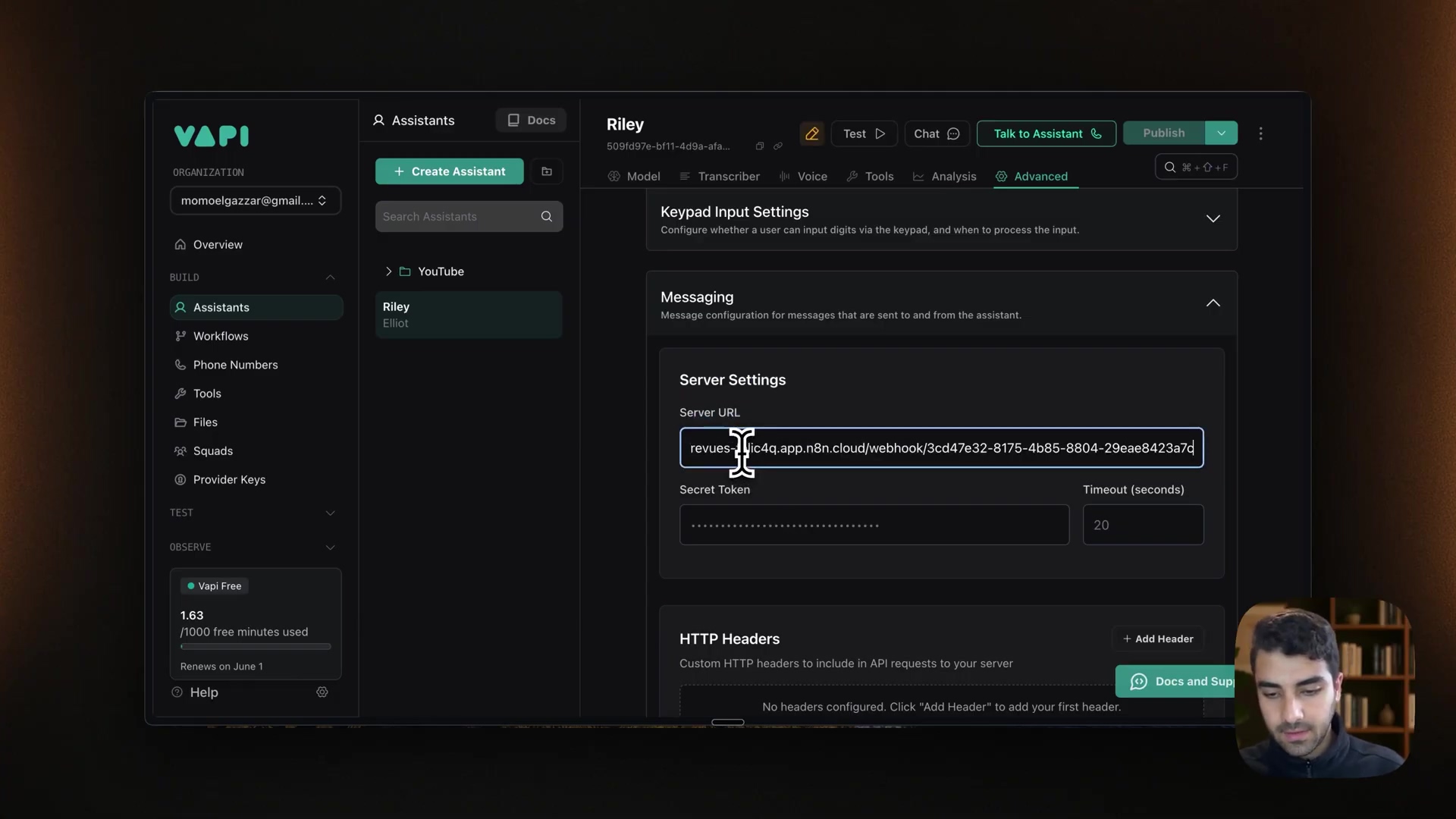Open the three-dot more options menu

pyautogui.click(x=1260, y=133)
